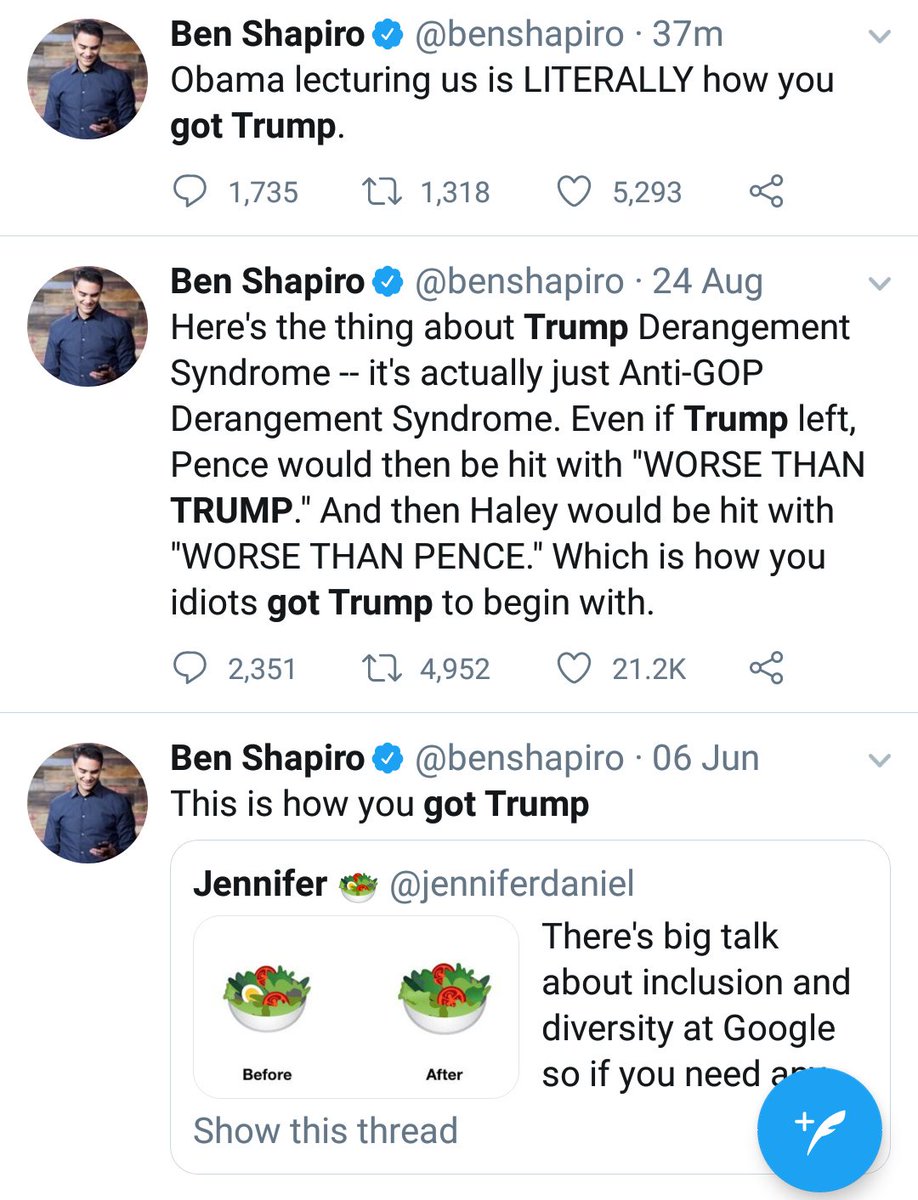Open the quoted Jennifer tweet card
Screen dimensions: 918x1200
(x=530, y=1006)
